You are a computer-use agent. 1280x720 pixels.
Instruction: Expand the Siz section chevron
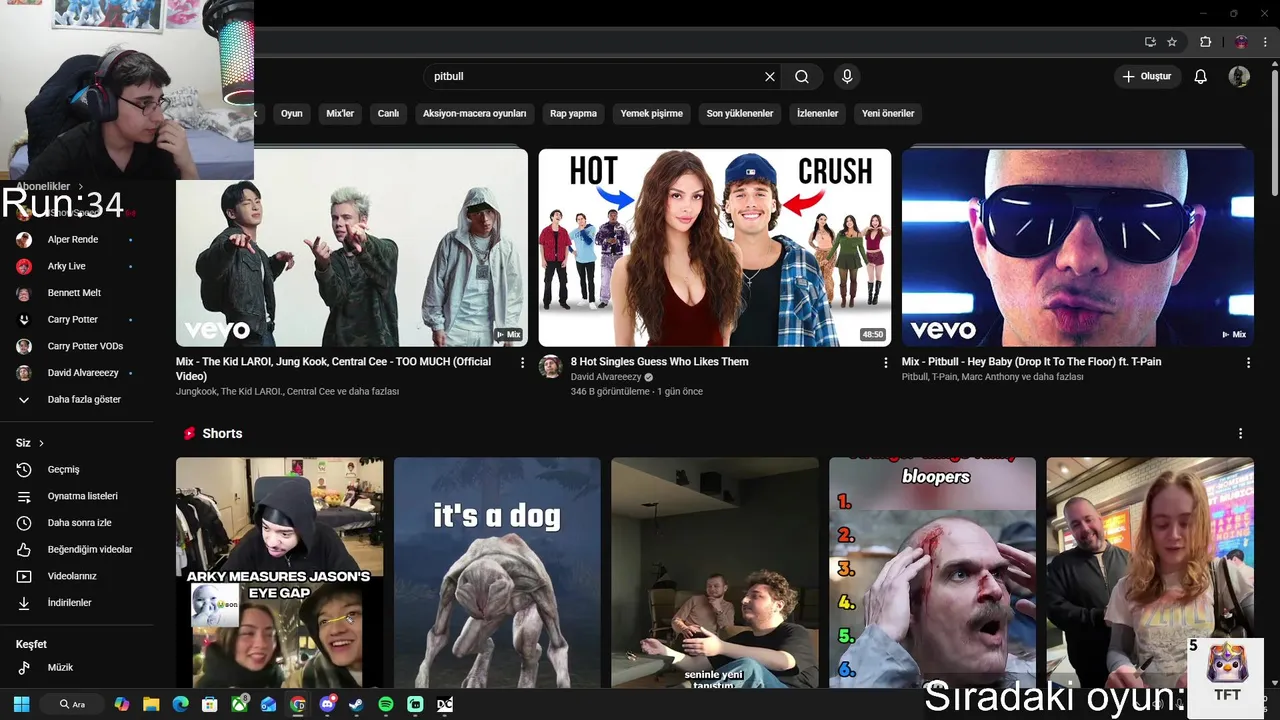pyautogui.click(x=41, y=443)
